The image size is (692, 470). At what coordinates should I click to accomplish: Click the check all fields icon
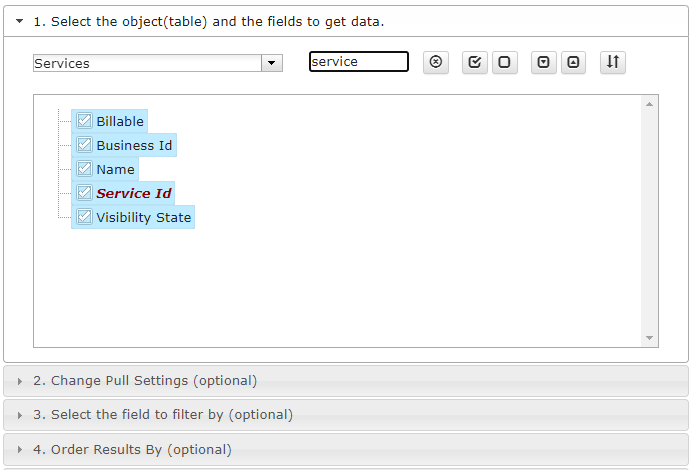[x=474, y=62]
